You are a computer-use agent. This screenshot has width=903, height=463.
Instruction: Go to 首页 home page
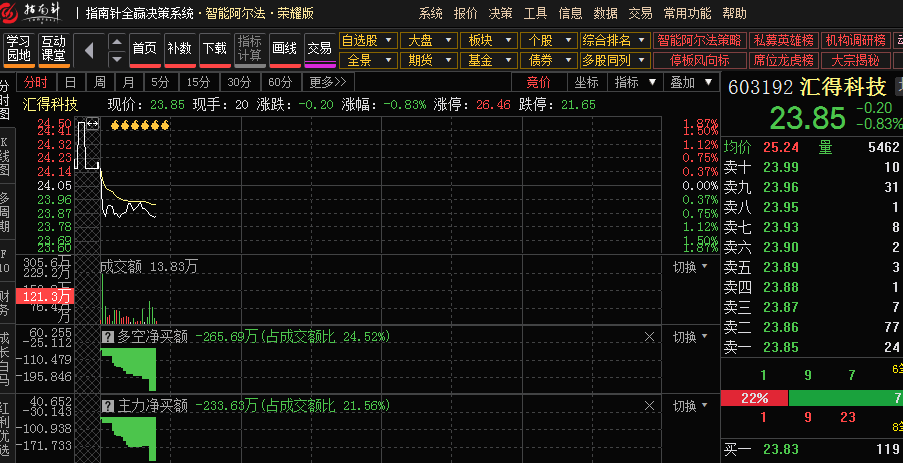(x=145, y=49)
